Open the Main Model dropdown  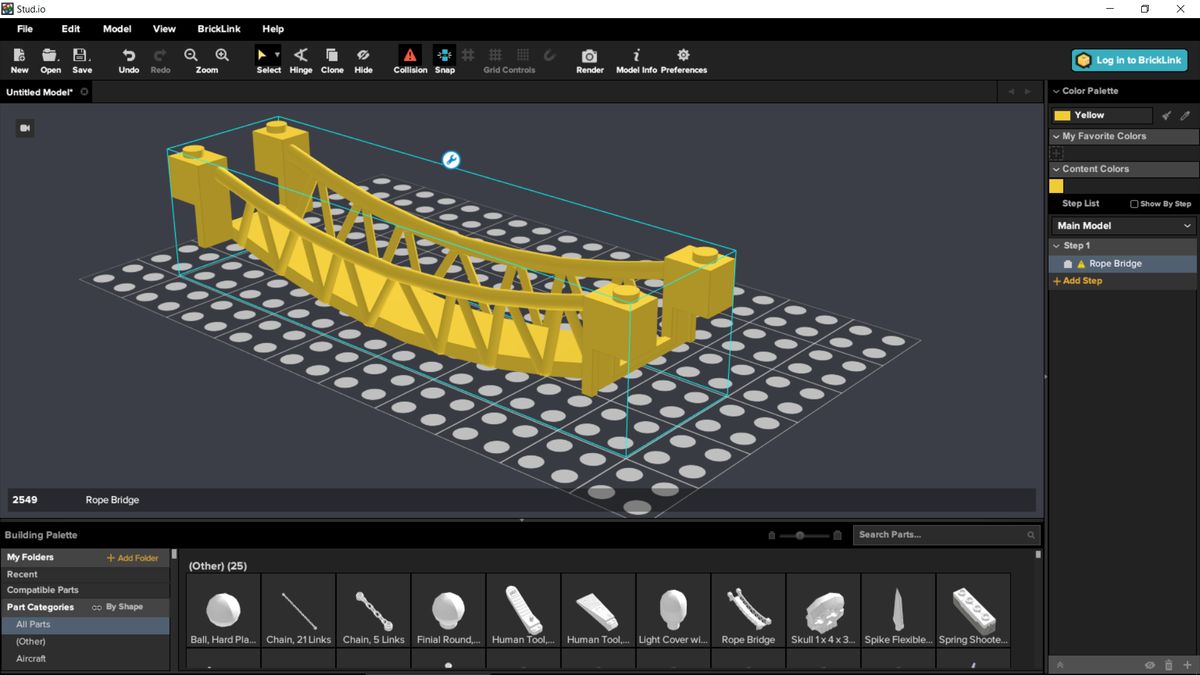1122,225
